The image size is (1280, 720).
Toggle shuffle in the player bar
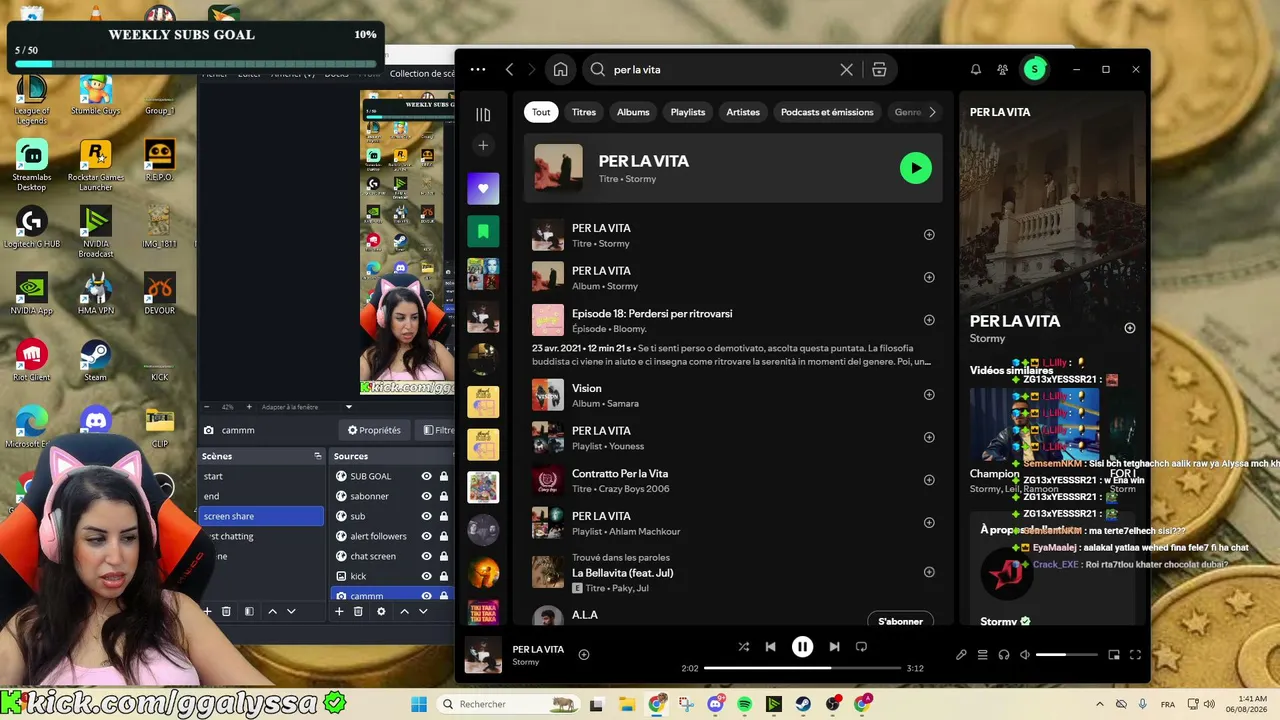[x=743, y=647]
